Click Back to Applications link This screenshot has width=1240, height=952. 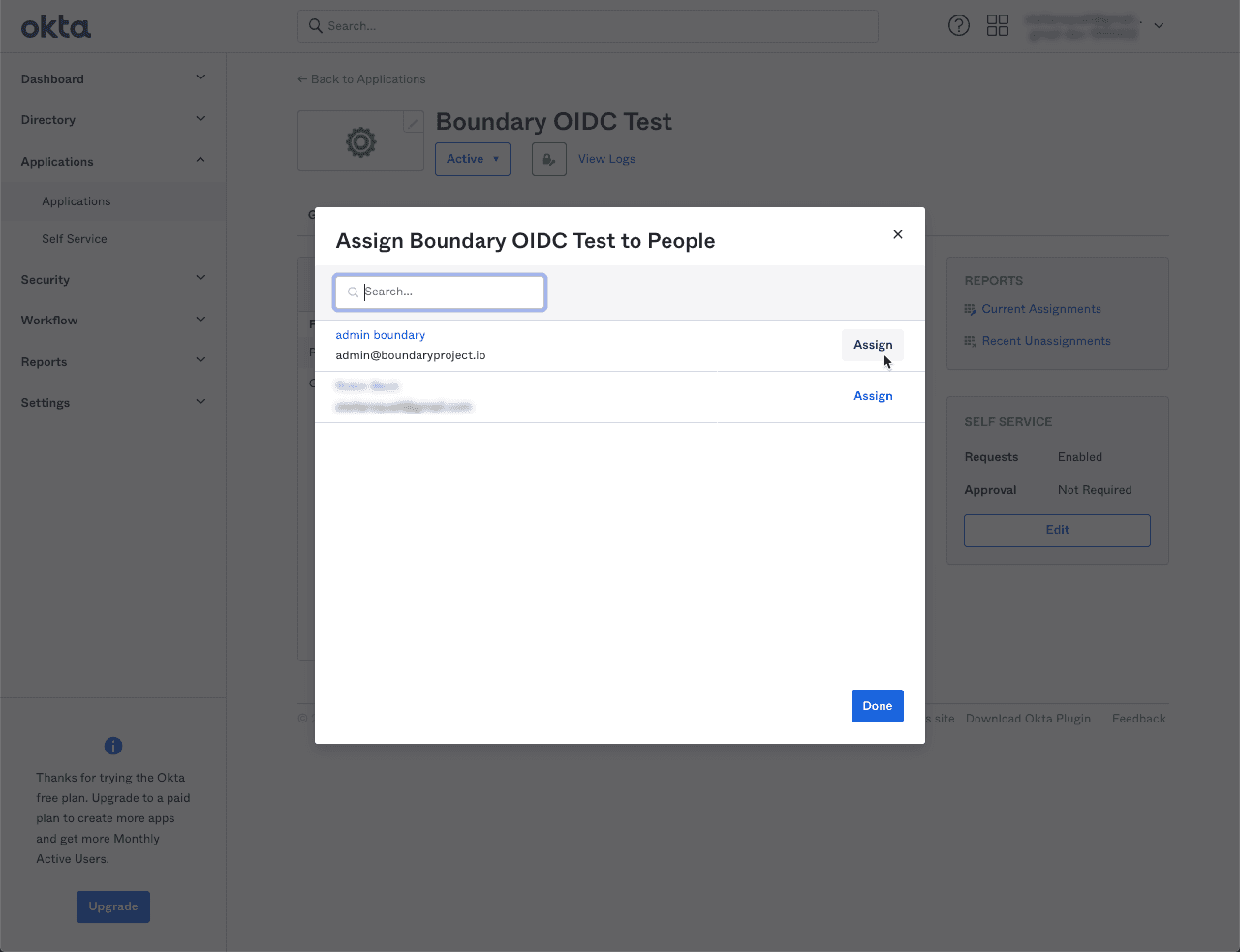pyautogui.click(x=361, y=79)
